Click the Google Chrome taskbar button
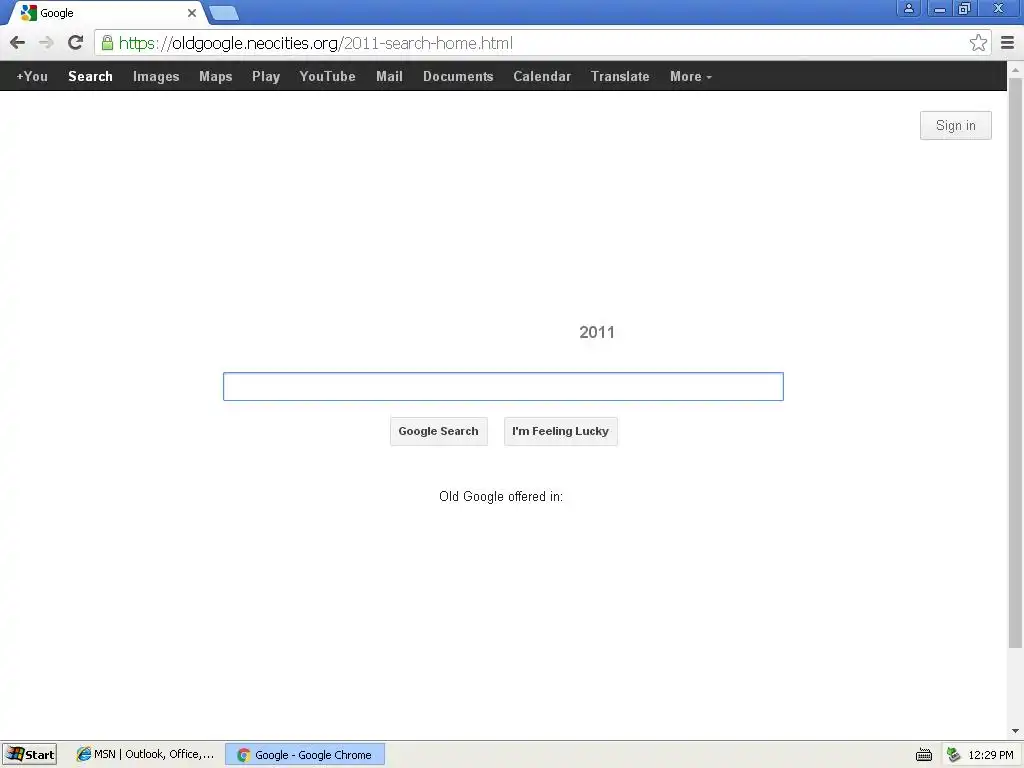Image resolution: width=1024 pixels, height=768 pixels. point(305,754)
